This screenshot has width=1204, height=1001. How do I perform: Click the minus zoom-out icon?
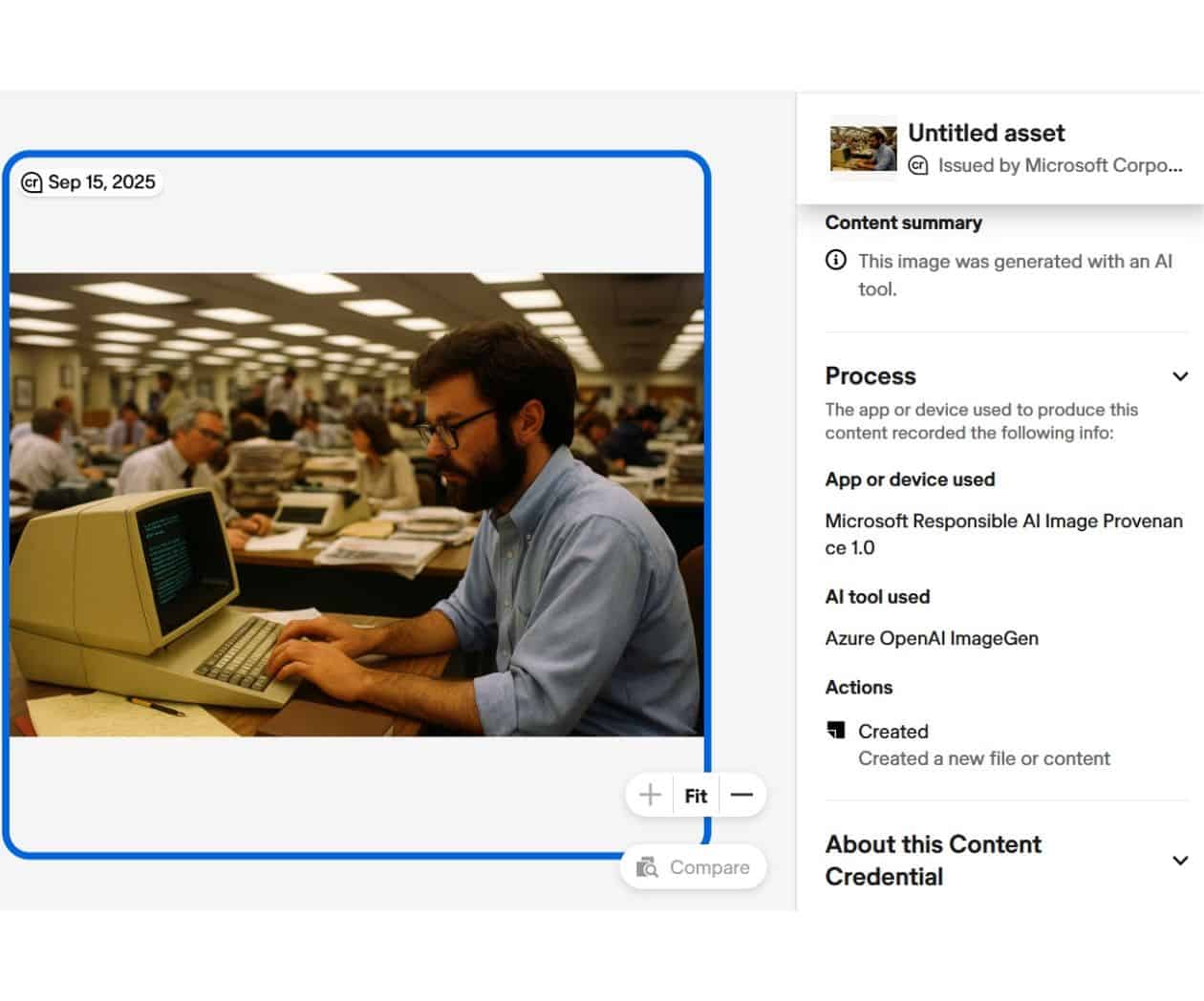click(742, 795)
